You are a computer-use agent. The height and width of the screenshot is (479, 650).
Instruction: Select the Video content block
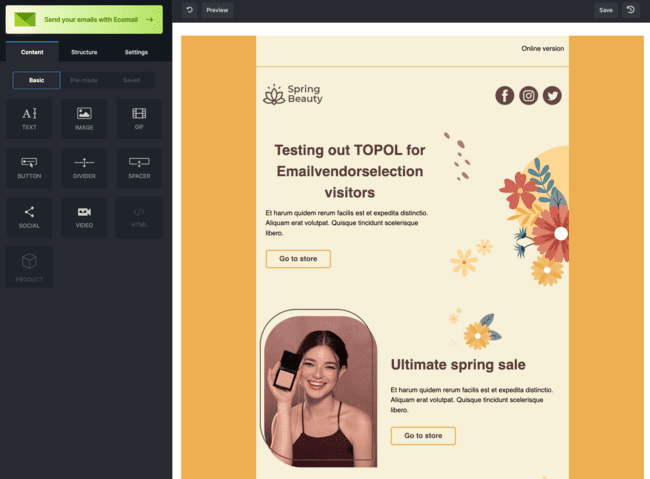tap(84, 217)
